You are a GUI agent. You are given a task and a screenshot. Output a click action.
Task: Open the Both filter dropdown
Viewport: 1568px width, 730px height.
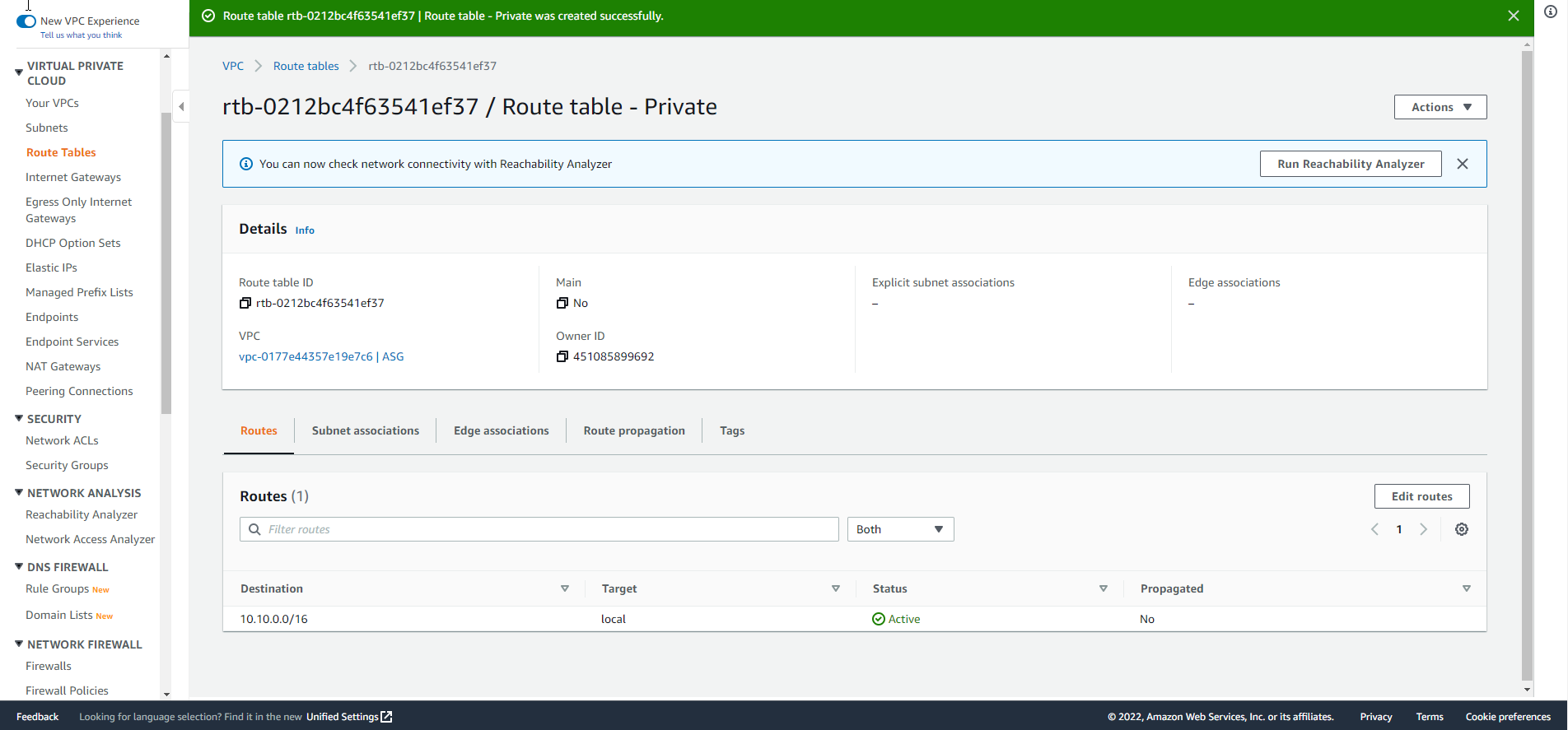coord(900,529)
